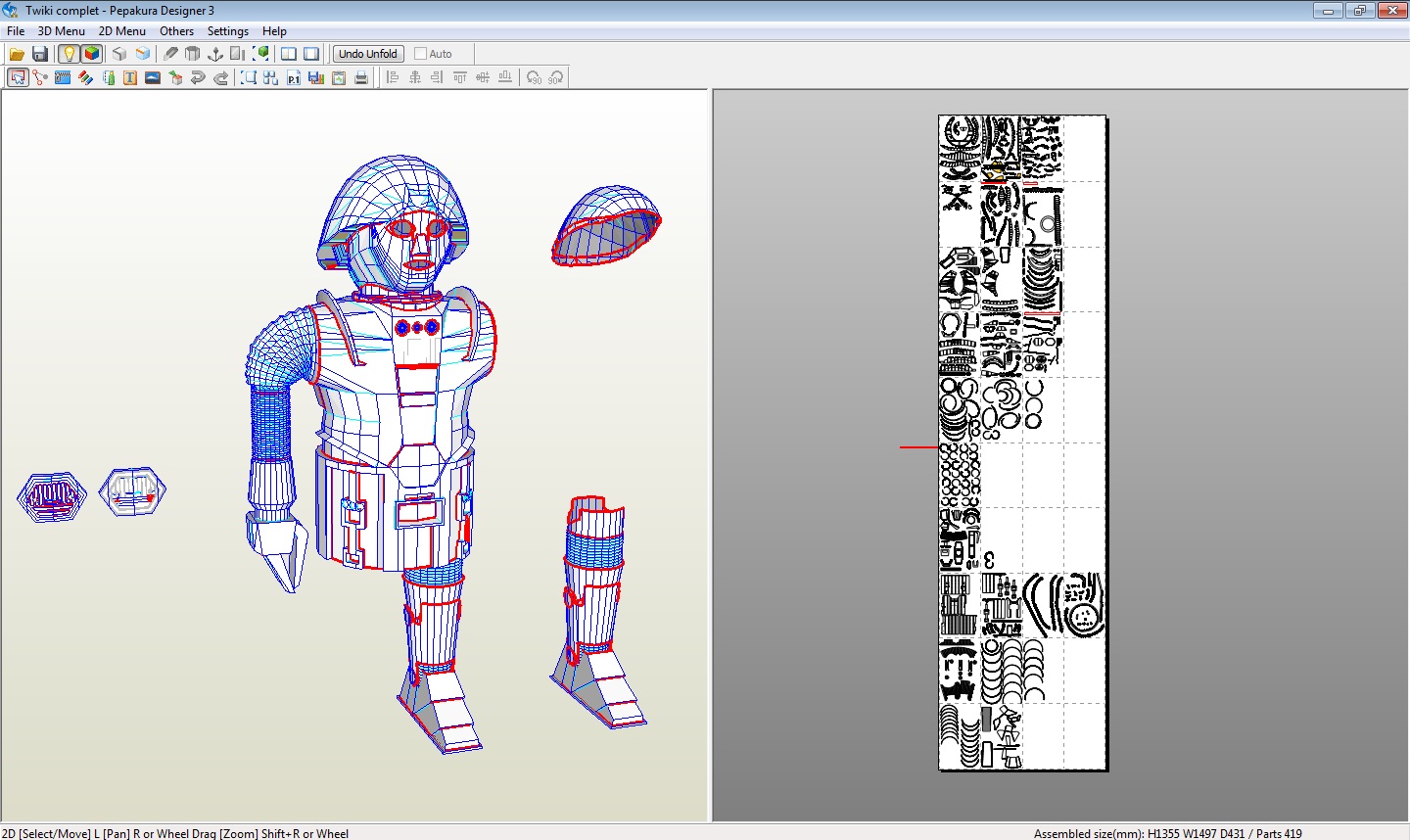Click the printer icon

point(361,77)
